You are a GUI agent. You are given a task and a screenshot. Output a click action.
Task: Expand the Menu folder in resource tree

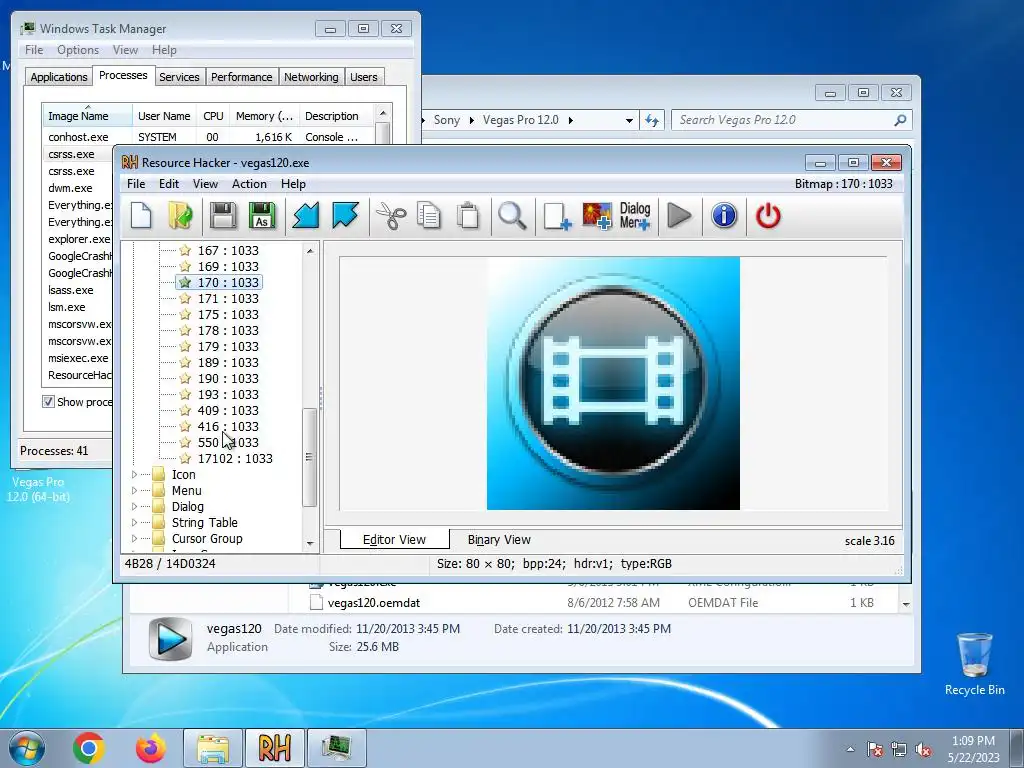pos(135,490)
